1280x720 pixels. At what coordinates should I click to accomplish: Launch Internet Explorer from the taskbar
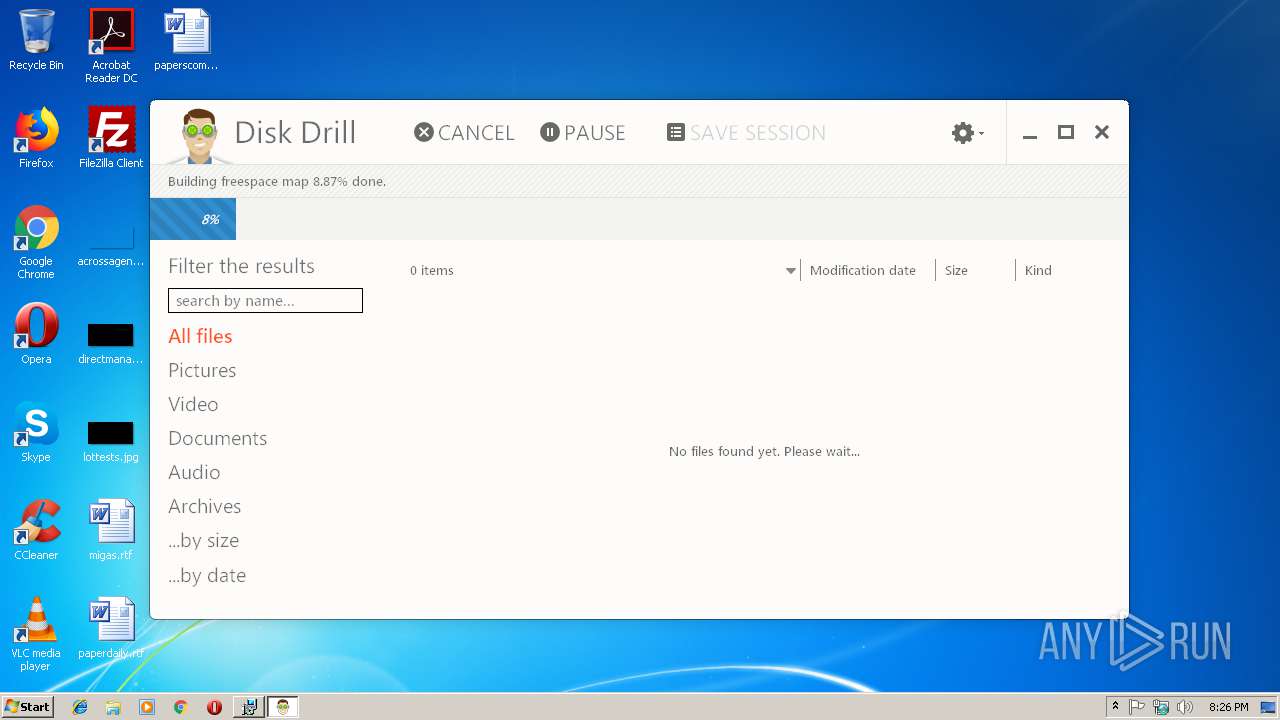coord(80,707)
